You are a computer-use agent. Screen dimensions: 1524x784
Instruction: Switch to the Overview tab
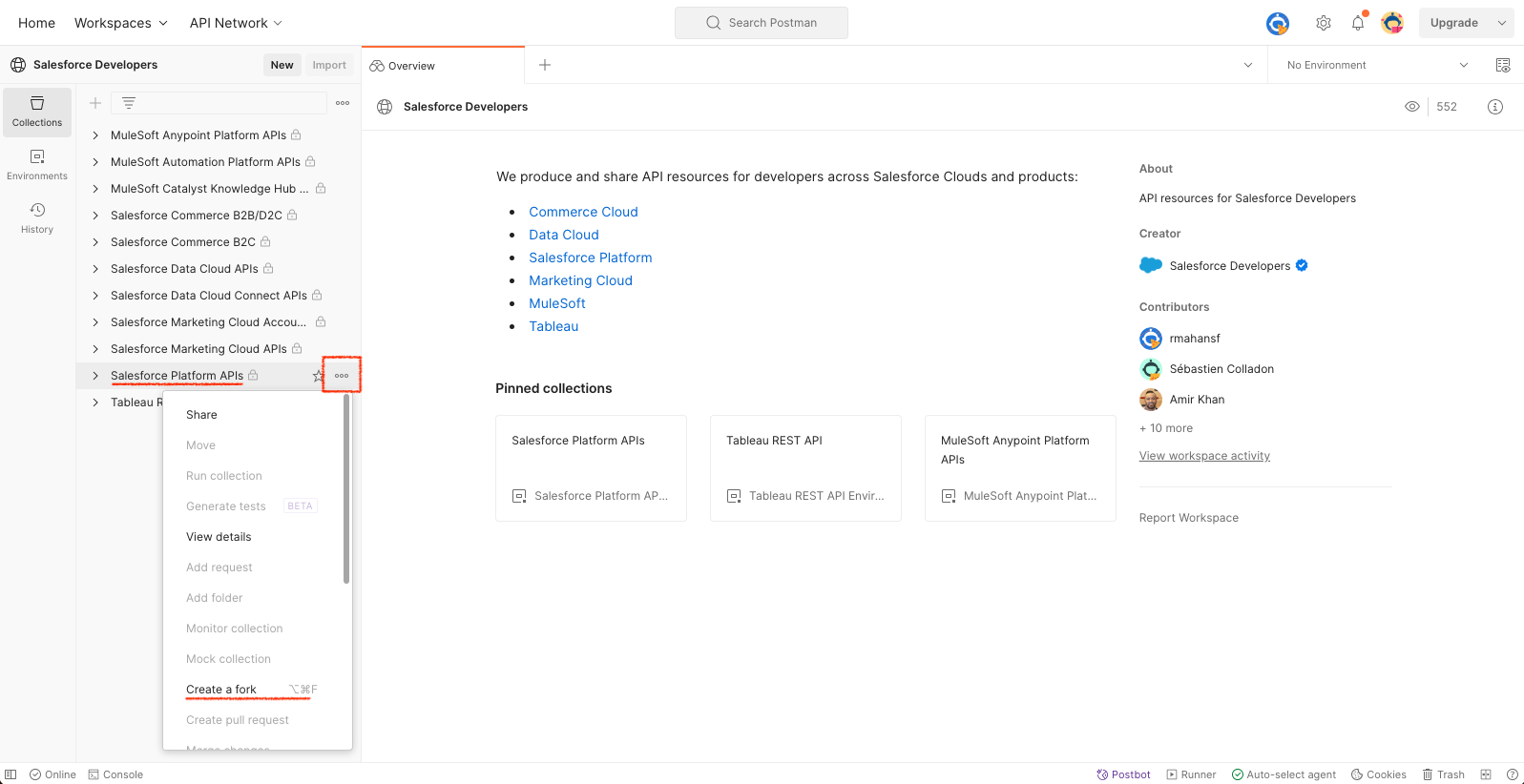pyautogui.click(x=411, y=66)
